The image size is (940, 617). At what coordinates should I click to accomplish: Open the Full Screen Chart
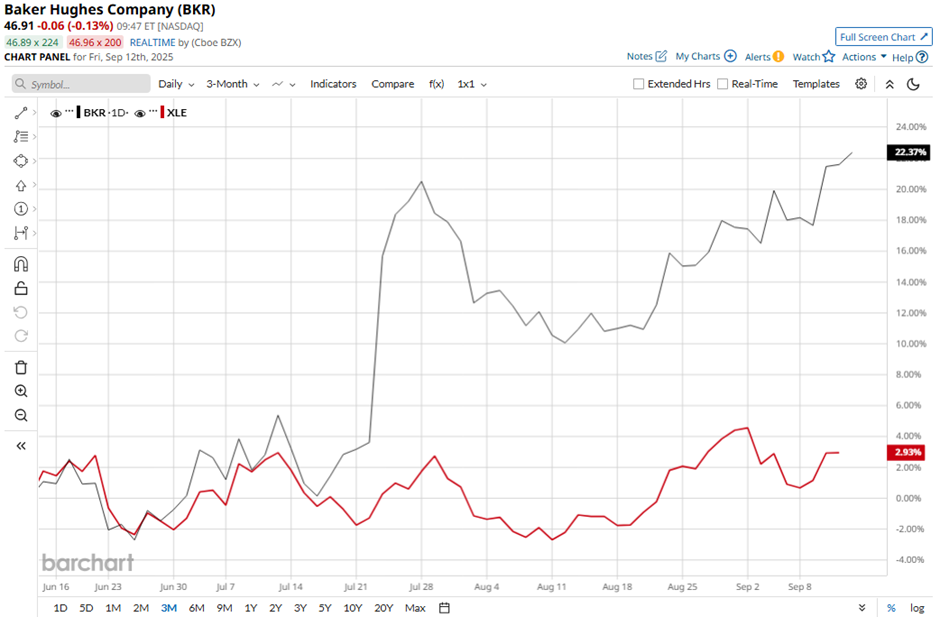click(x=884, y=37)
